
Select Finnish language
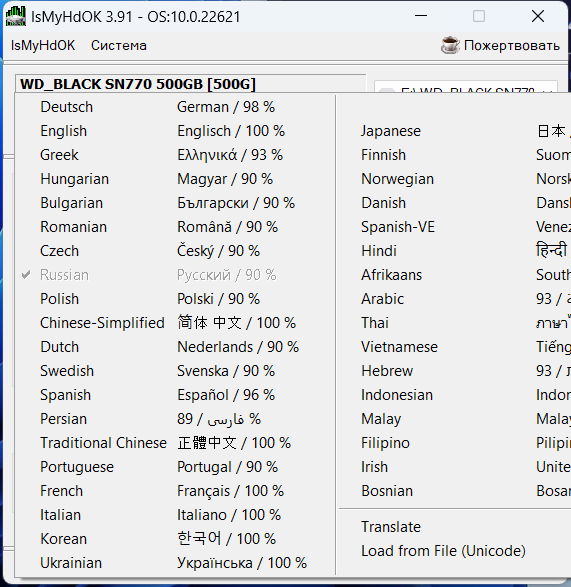455,155
